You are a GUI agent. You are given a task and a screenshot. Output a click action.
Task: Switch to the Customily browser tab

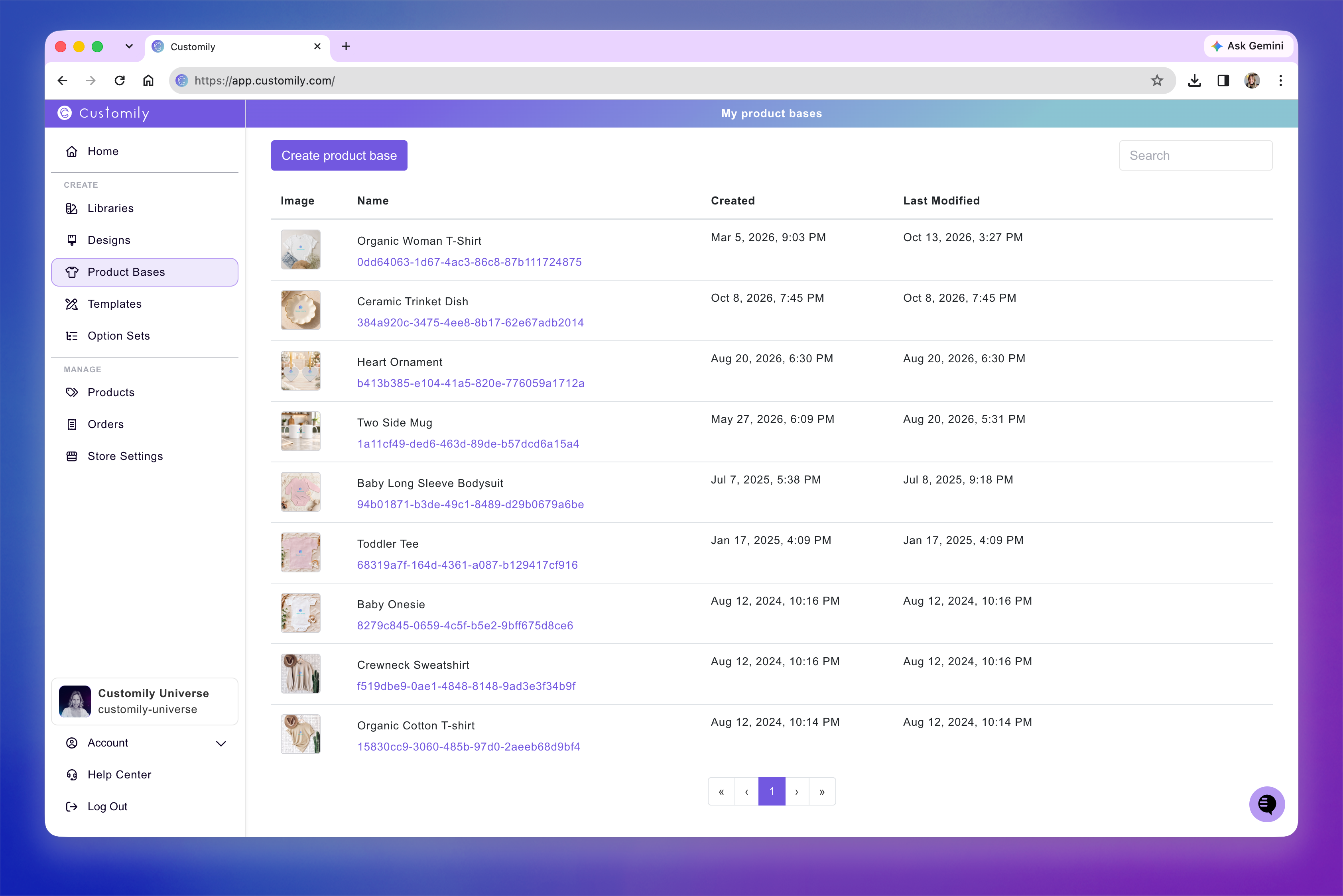pyautogui.click(x=237, y=47)
